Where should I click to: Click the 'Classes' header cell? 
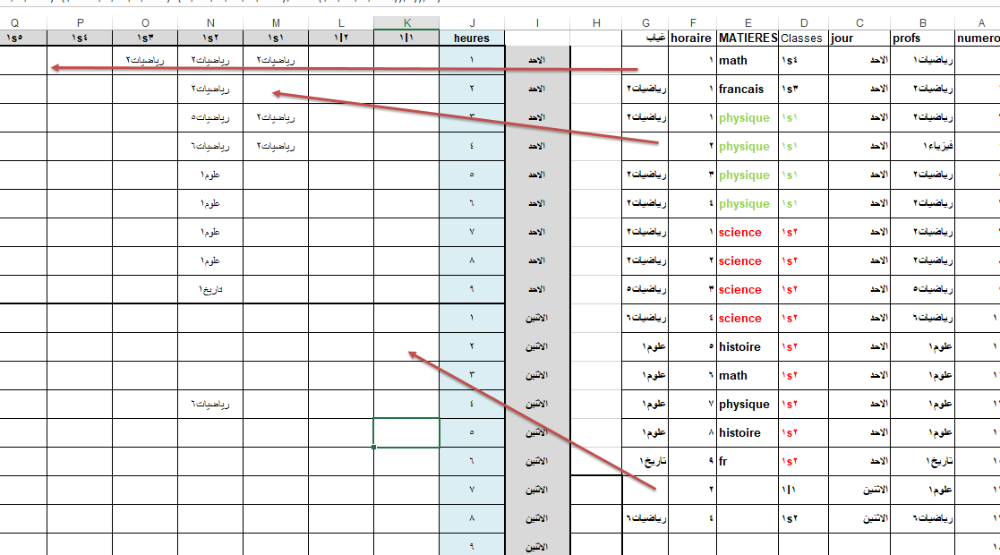[x=804, y=38]
